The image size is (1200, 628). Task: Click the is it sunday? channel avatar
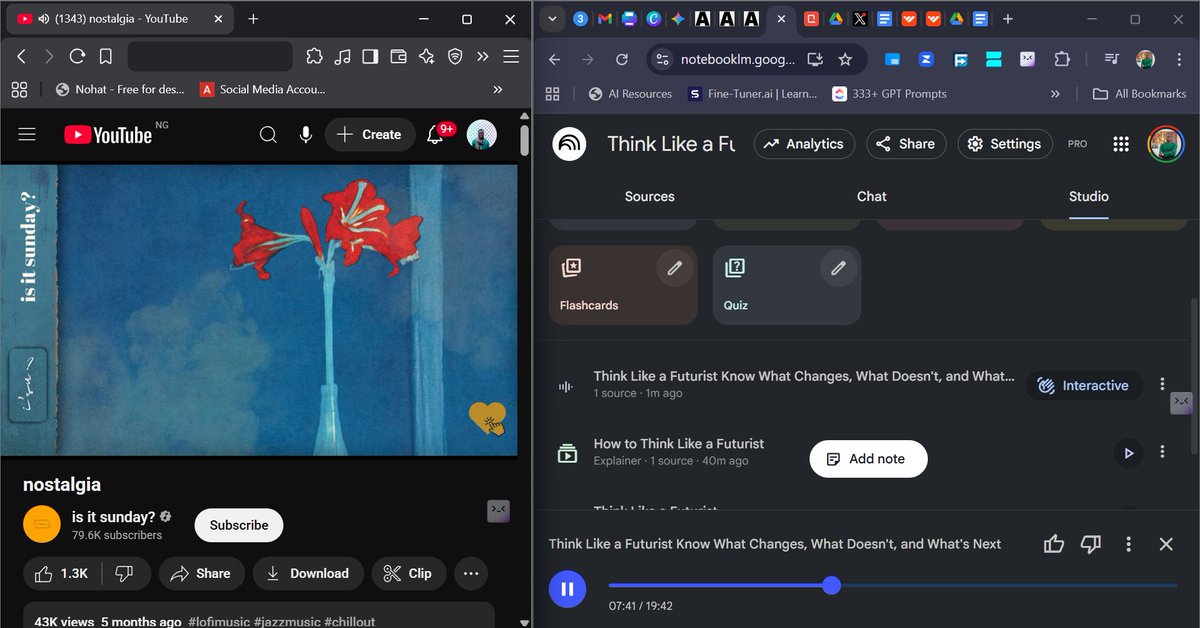pos(42,524)
